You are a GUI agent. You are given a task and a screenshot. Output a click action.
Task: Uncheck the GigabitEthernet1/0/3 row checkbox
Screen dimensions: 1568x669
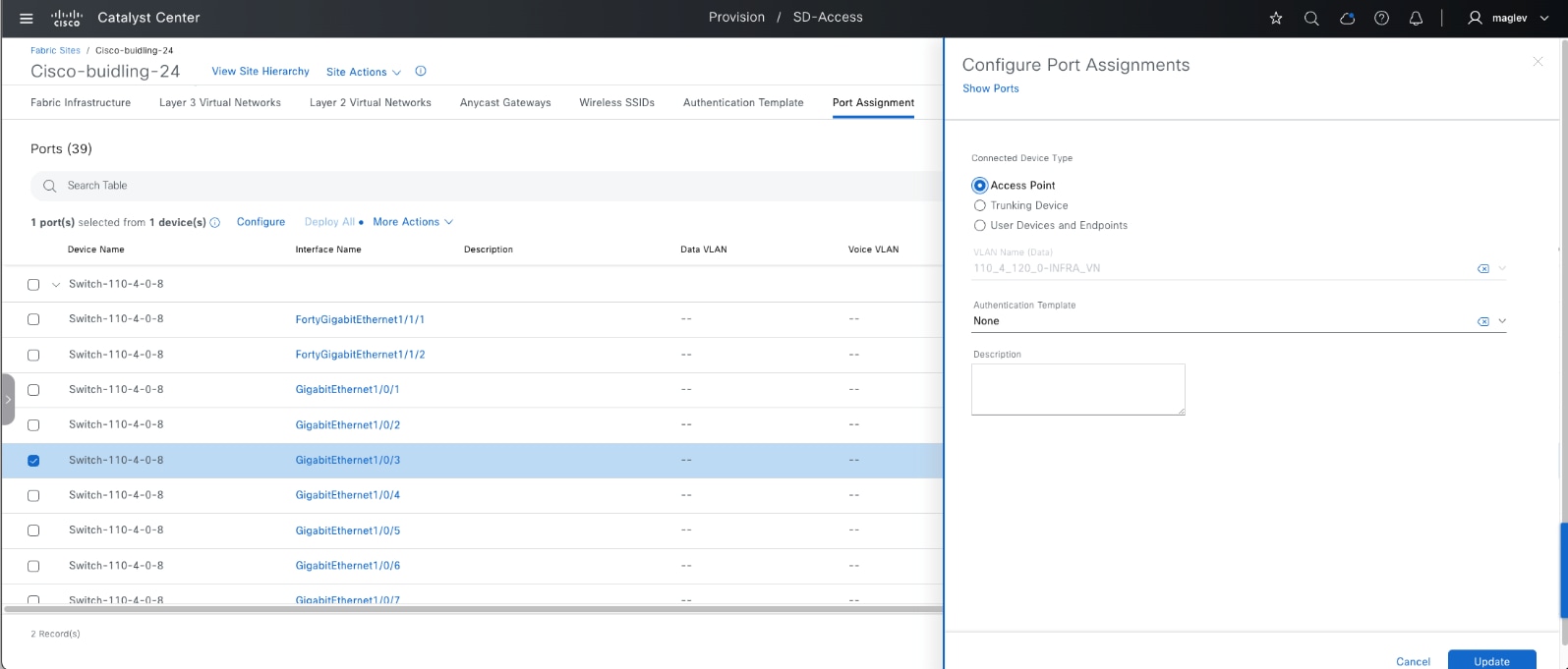click(33, 461)
